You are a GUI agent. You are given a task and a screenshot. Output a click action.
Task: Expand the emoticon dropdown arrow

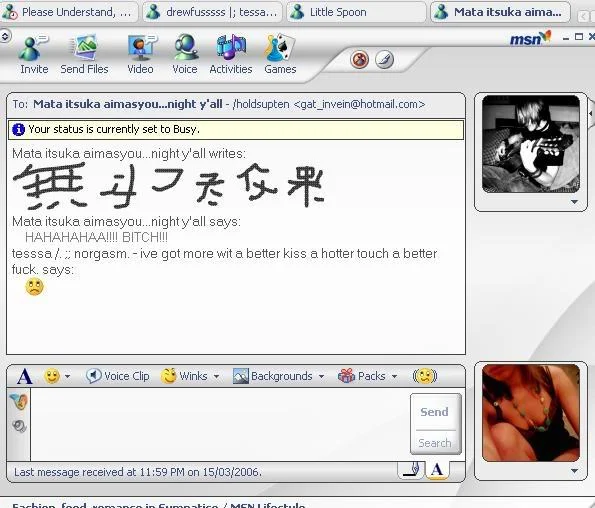[68, 376]
